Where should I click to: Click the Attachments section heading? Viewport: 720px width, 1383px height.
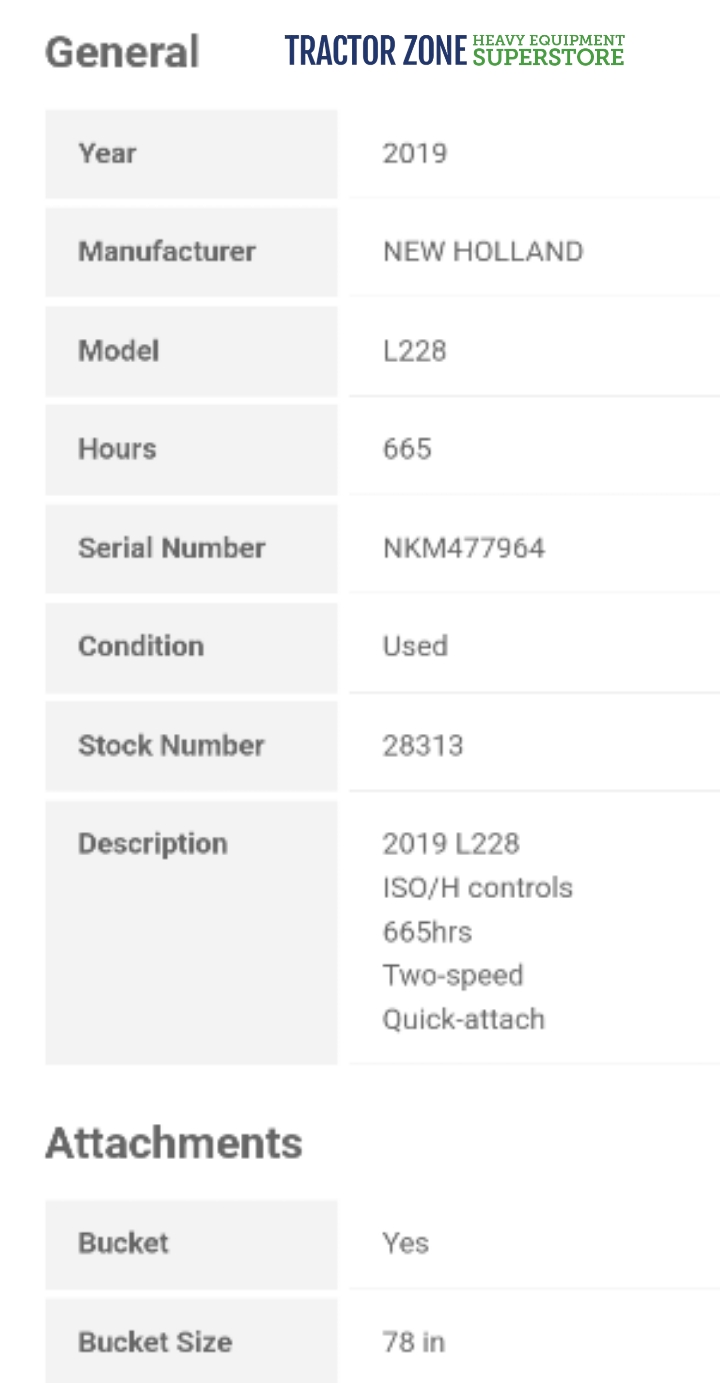point(174,1143)
